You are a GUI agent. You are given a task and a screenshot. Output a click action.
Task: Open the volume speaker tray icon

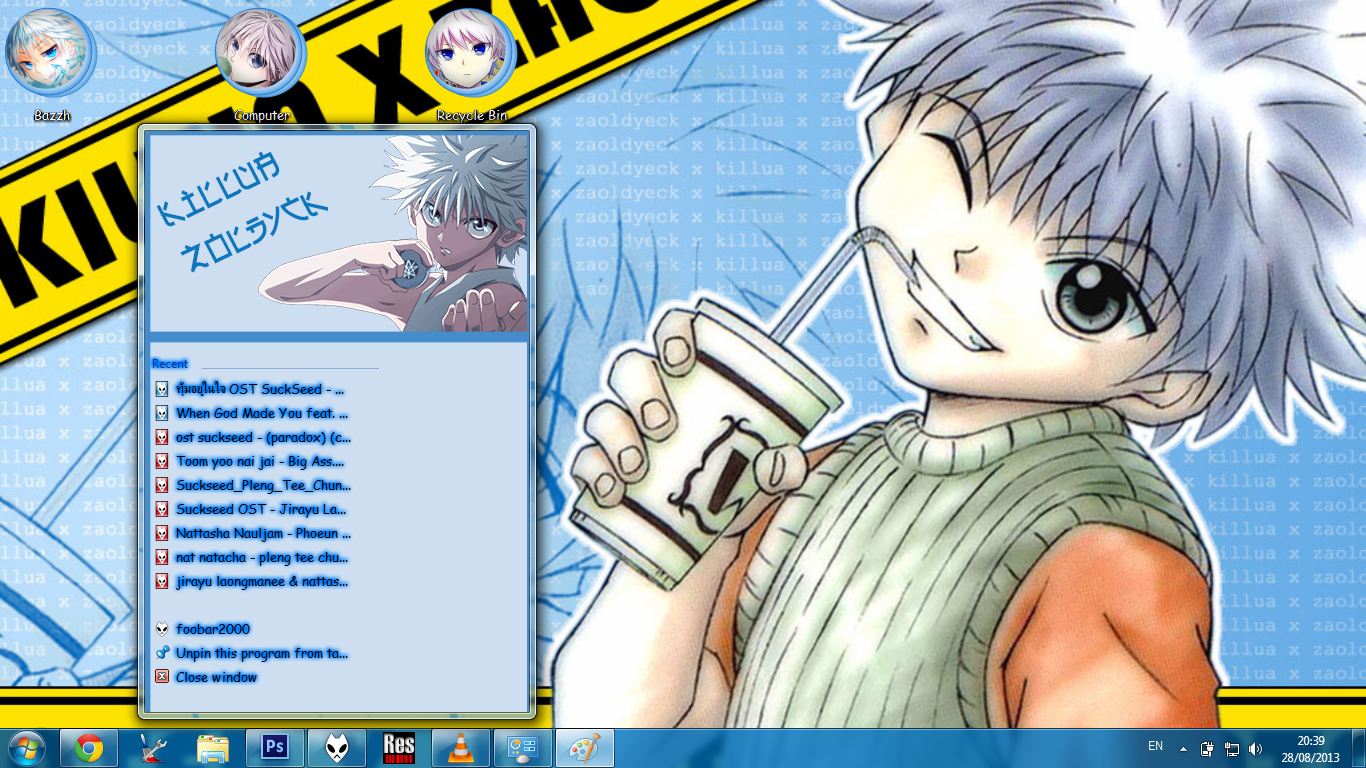tap(1256, 748)
